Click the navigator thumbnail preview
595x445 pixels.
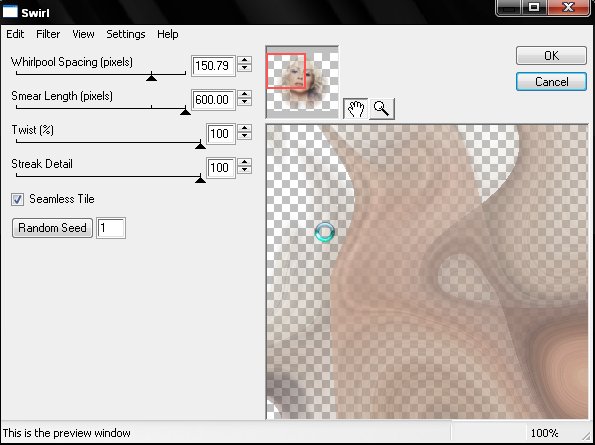coord(302,82)
